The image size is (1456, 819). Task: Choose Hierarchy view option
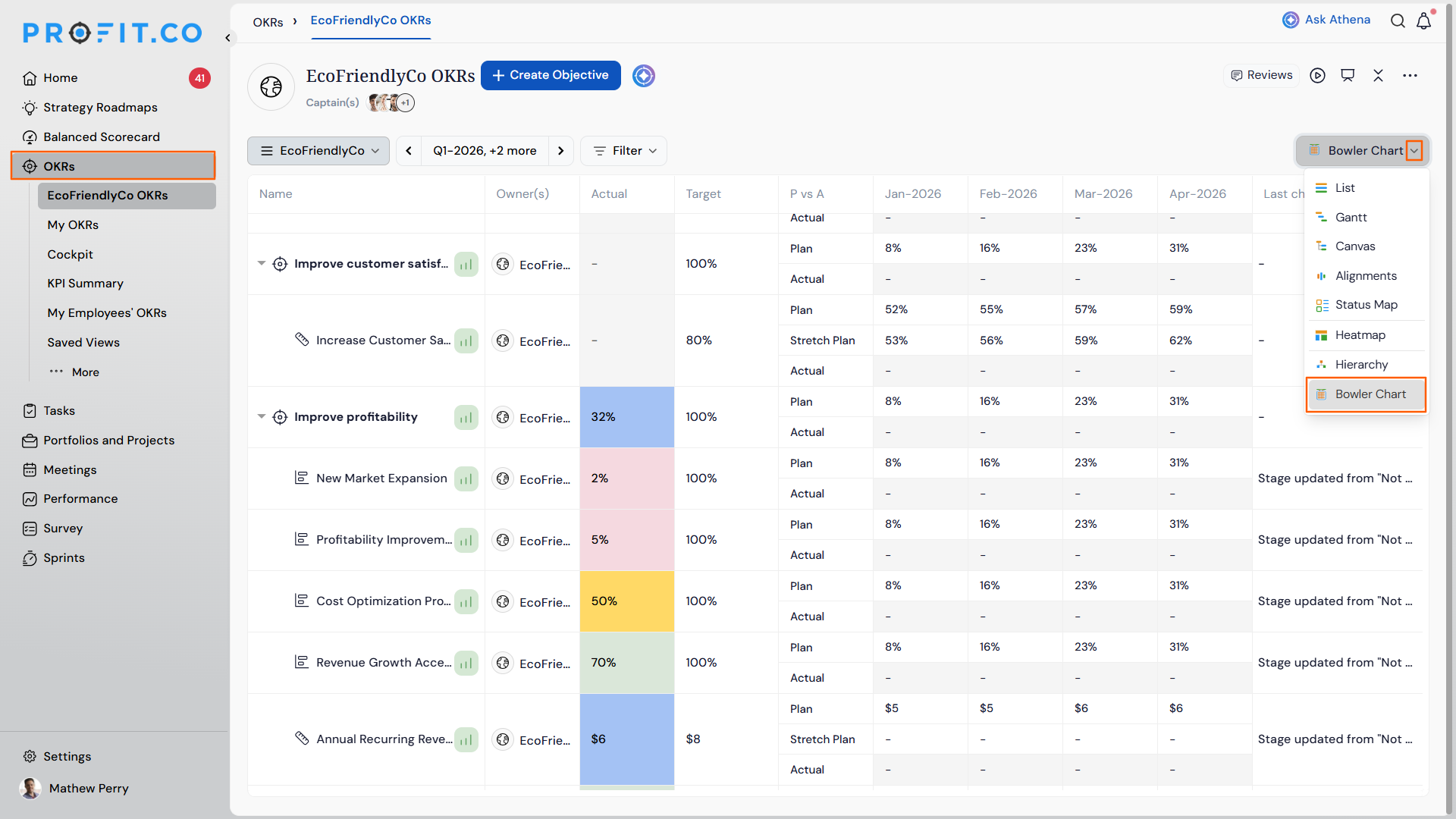click(x=1367, y=365)
